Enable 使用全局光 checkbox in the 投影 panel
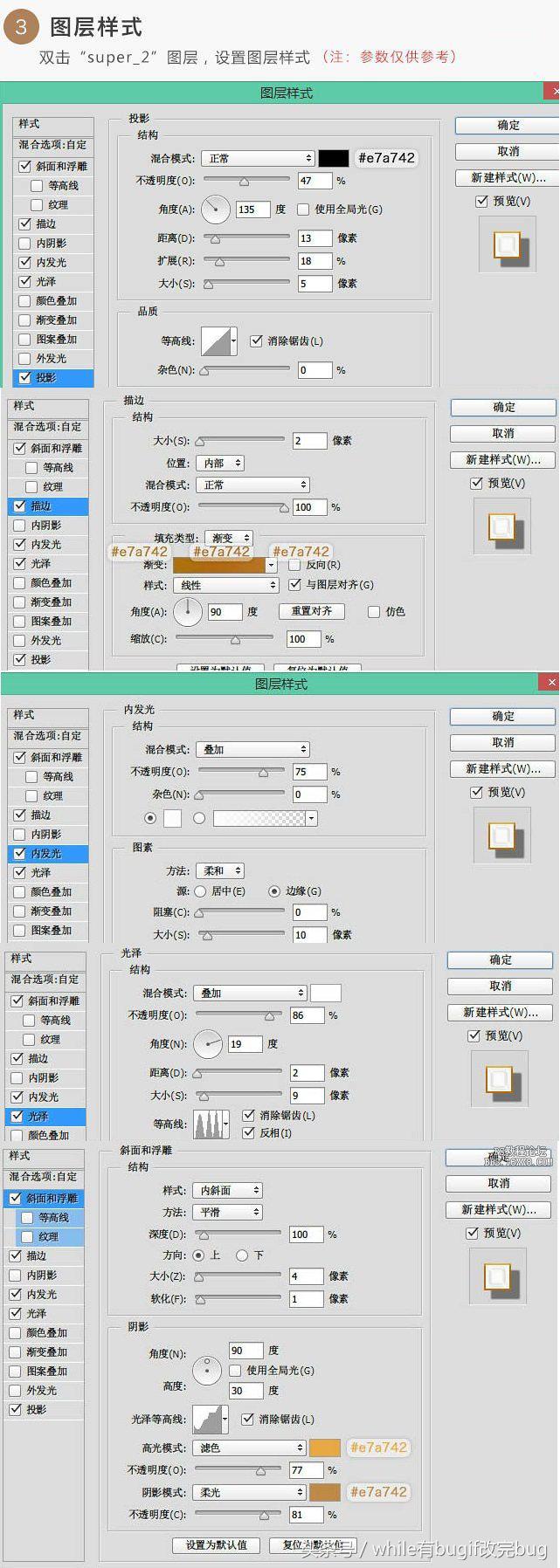The width and height of the screenshot is (560, 1568). pos(303,210)
